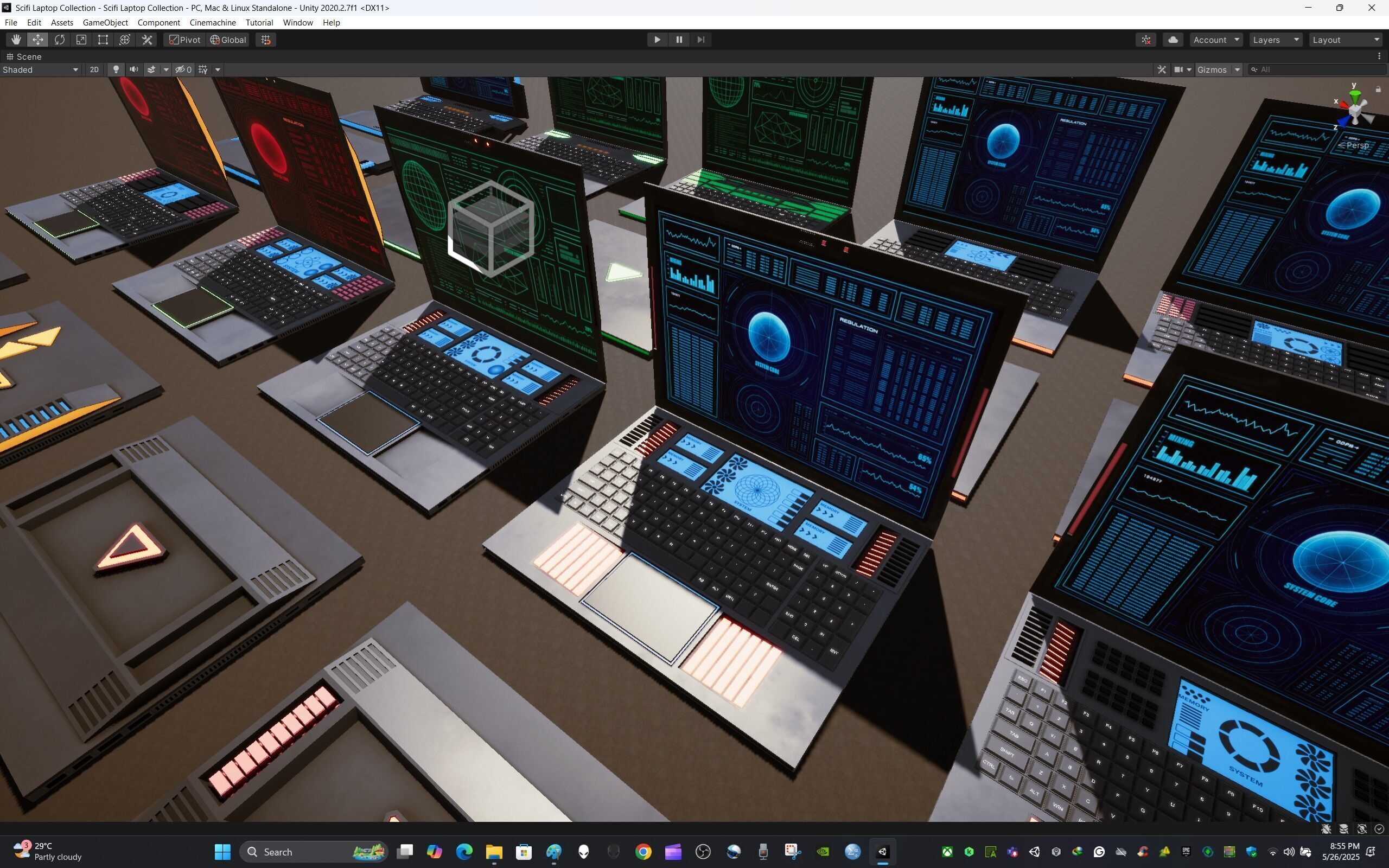The height and width of the screenshot is (868, 1389).
Task: Open the collab status icon
Action: [x=1146, y=40]
